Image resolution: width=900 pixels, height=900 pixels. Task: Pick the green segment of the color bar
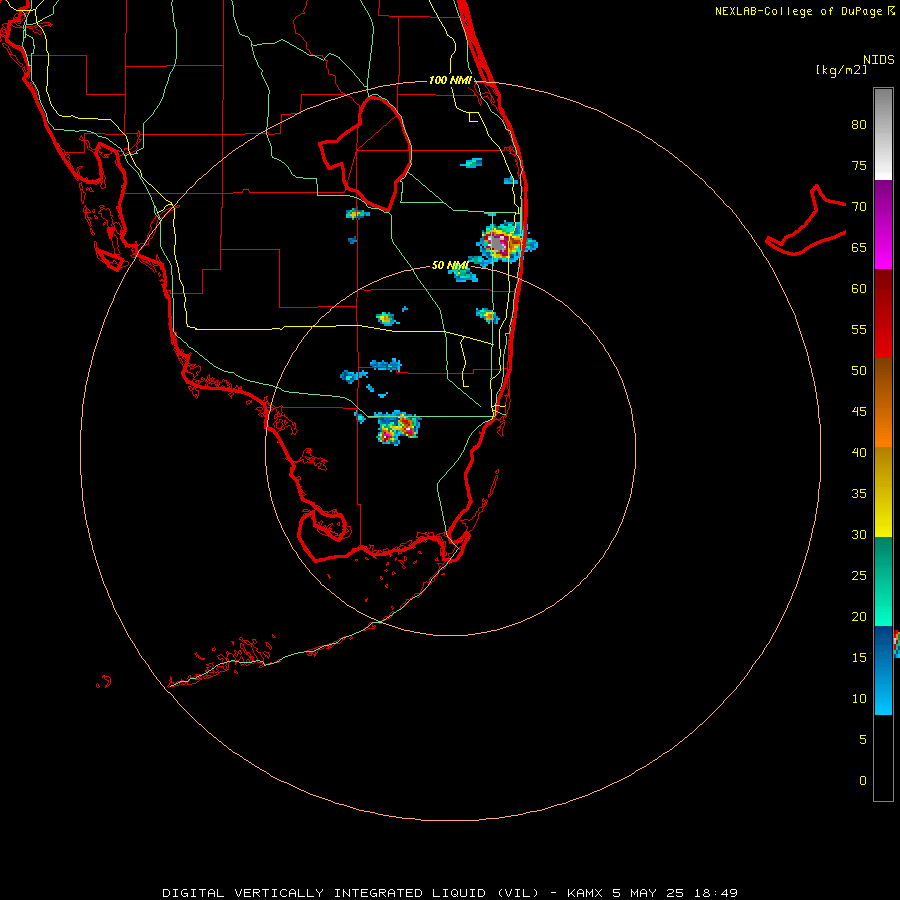click(x=883, y=581)
